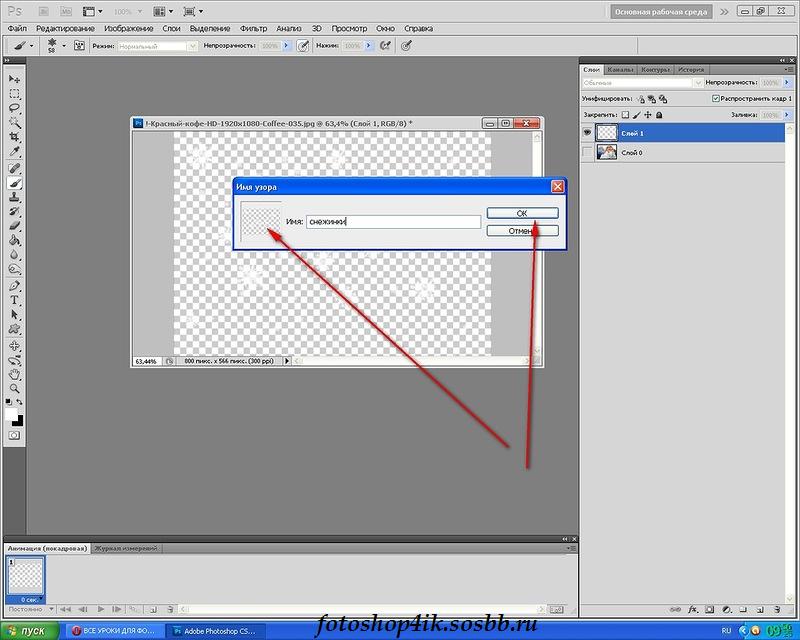This screenshot has height=640, width=800.
Task: Select the Hand tool
Action: pos(14,375)
